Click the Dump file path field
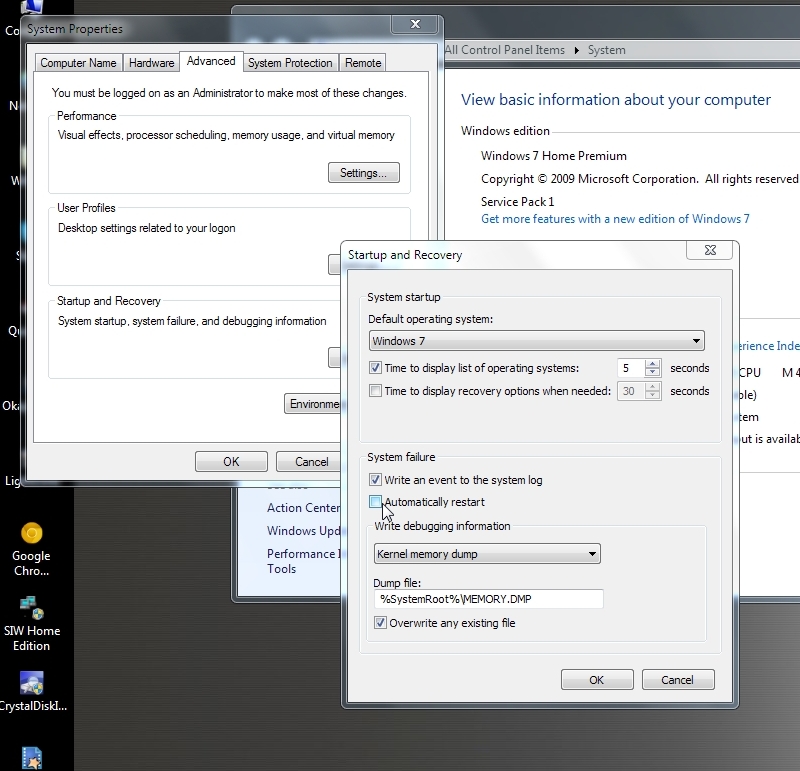The width and height of the screenshot is (800, 771). coord(488,599)
